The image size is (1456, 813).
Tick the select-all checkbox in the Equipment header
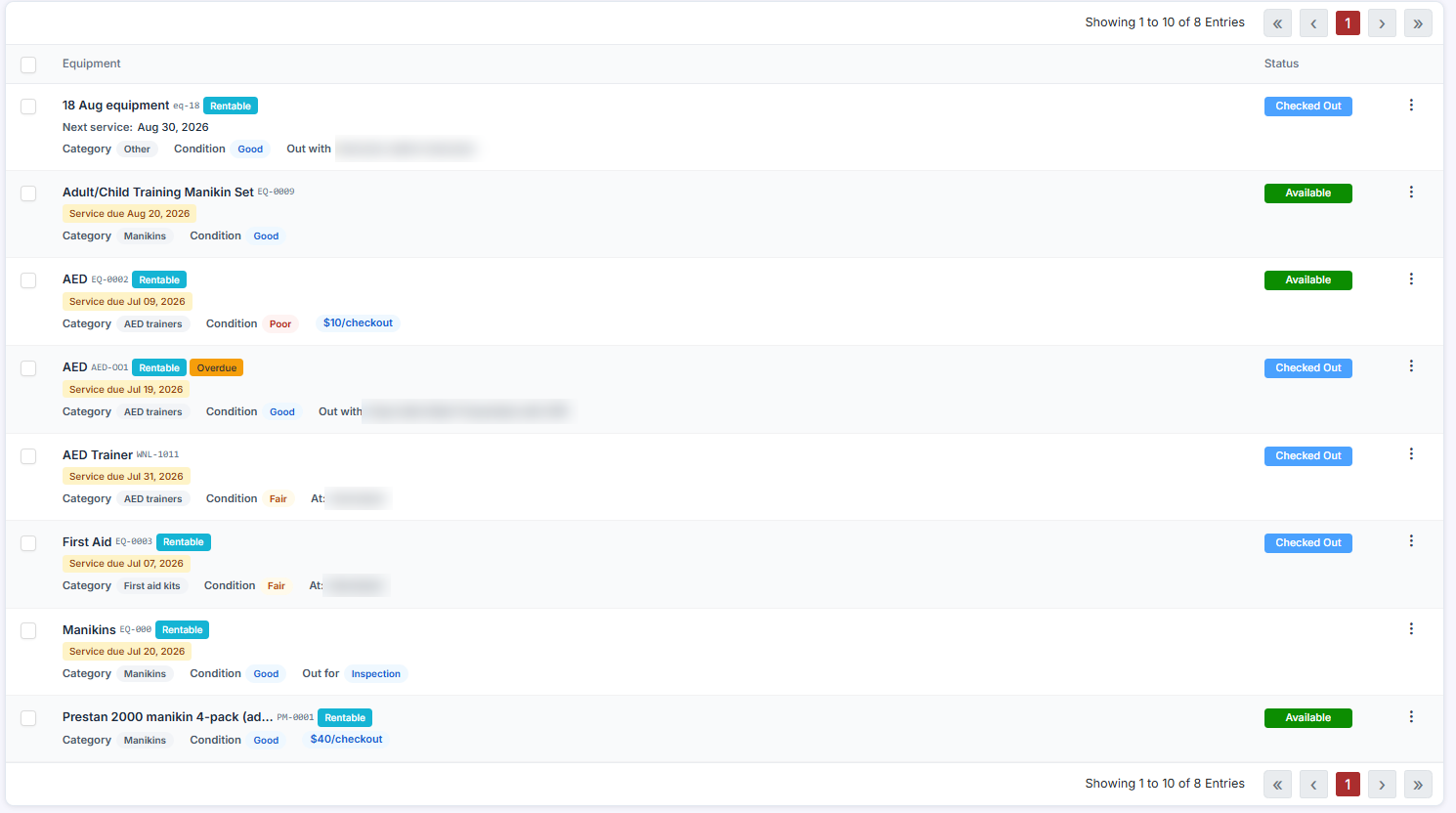(x=28, y=64)
